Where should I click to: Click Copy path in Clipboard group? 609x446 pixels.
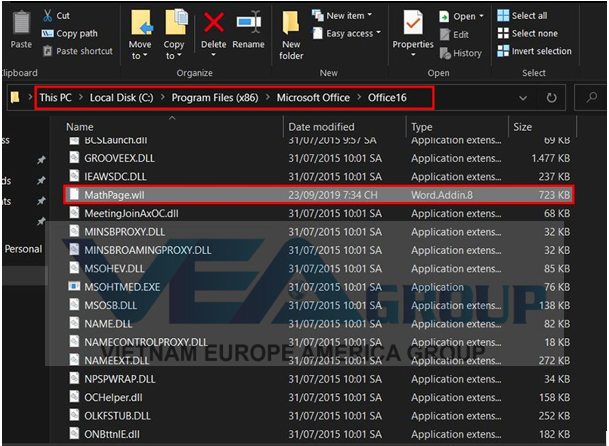click(x=76, y=33)
